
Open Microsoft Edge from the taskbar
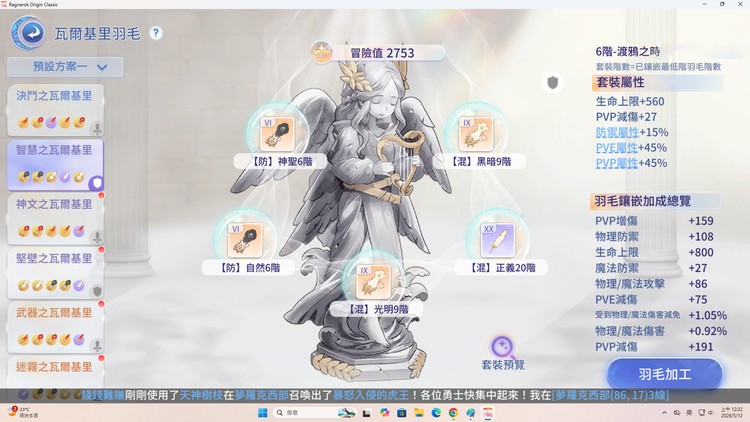tap(436, 412)
